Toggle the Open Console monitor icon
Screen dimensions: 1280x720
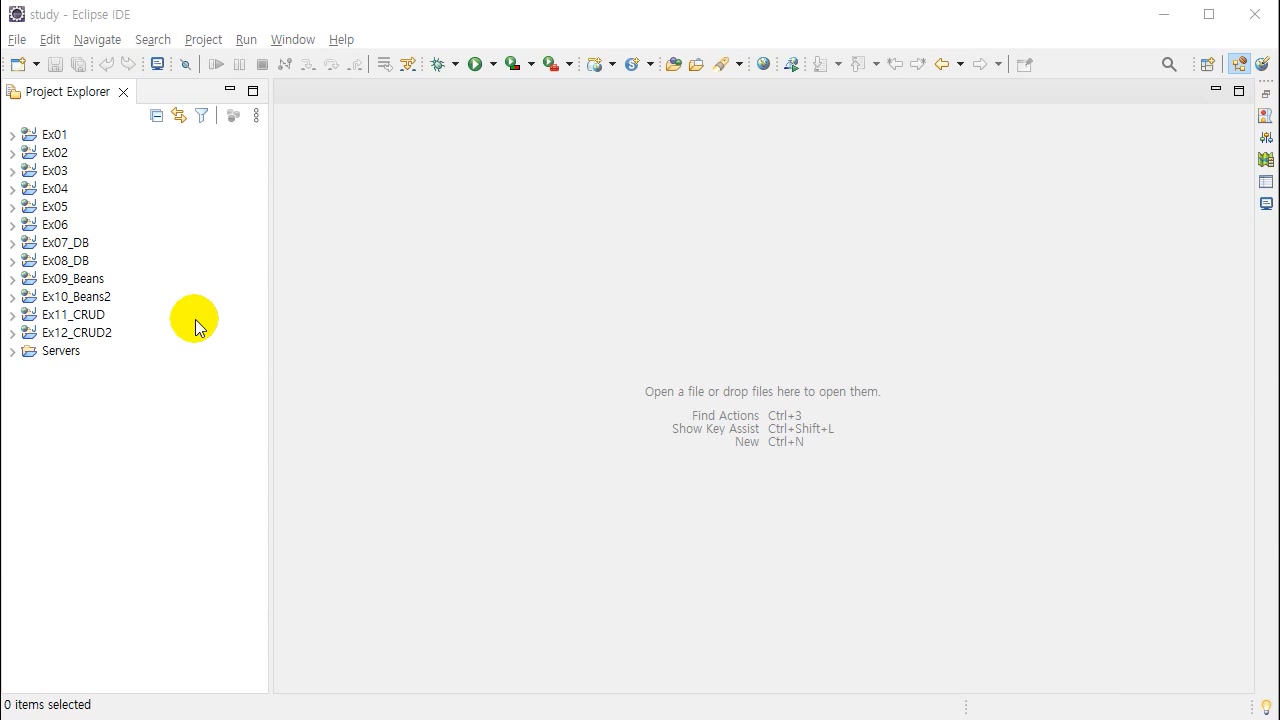point(157,64)
